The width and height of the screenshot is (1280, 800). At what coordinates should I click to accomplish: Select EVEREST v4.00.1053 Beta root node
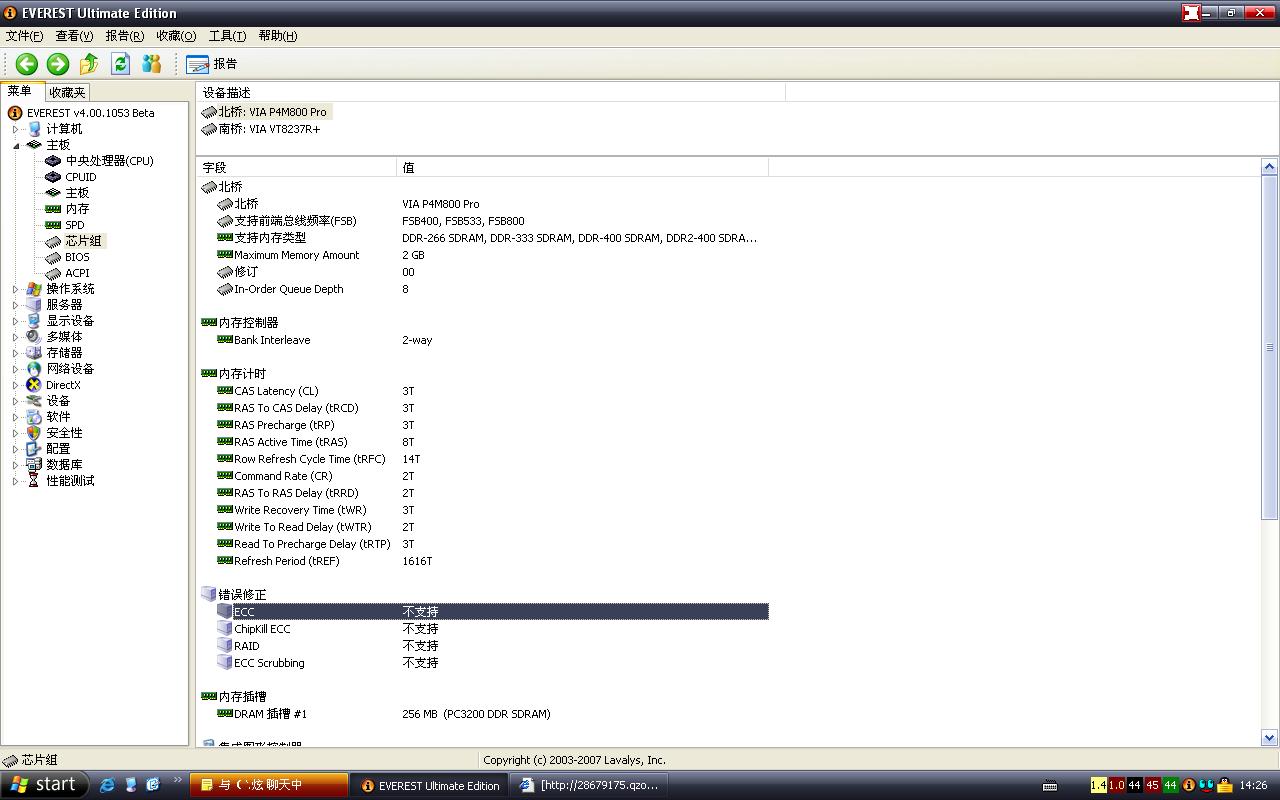pyautogui.click(x=90, y=113)
